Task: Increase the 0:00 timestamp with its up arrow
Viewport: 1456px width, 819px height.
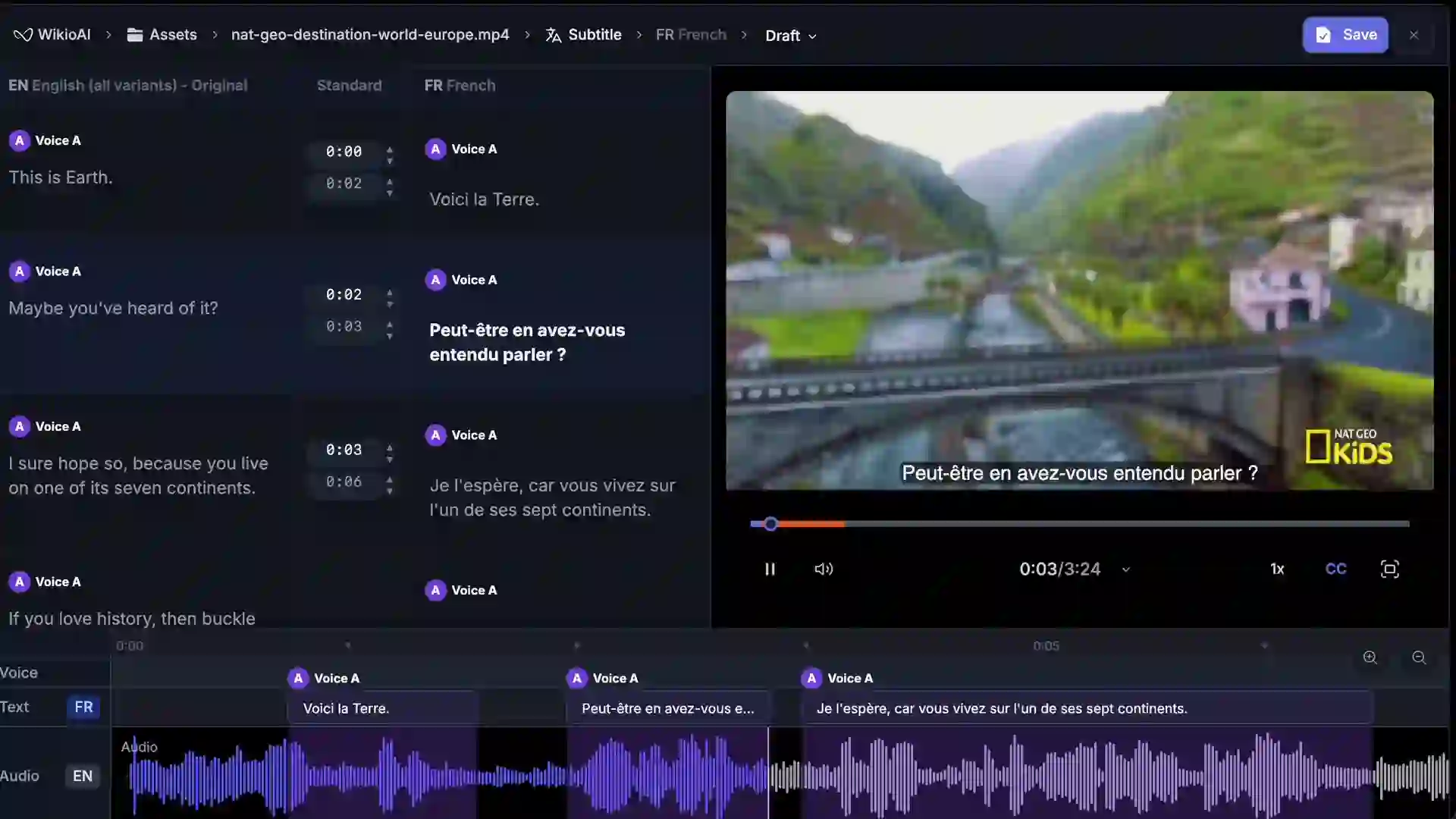Action: pyautogui.click(x=390, y=146)
